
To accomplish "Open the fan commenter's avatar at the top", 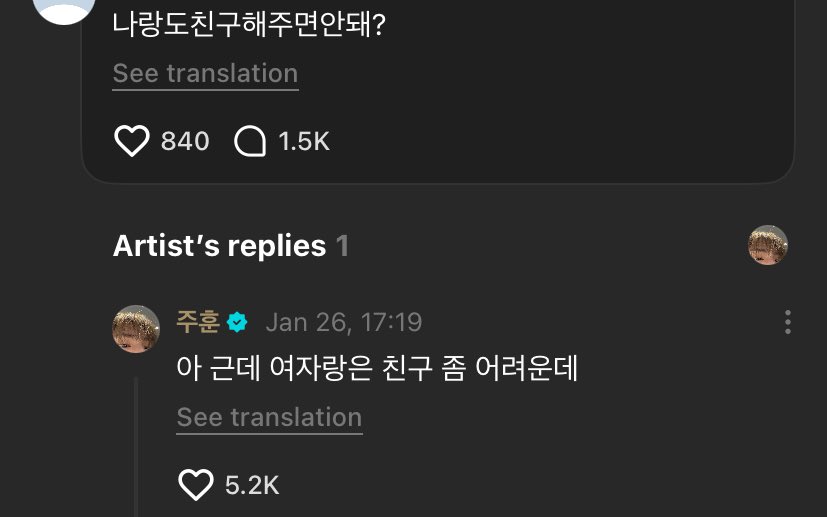I will (x=64, y=11).
